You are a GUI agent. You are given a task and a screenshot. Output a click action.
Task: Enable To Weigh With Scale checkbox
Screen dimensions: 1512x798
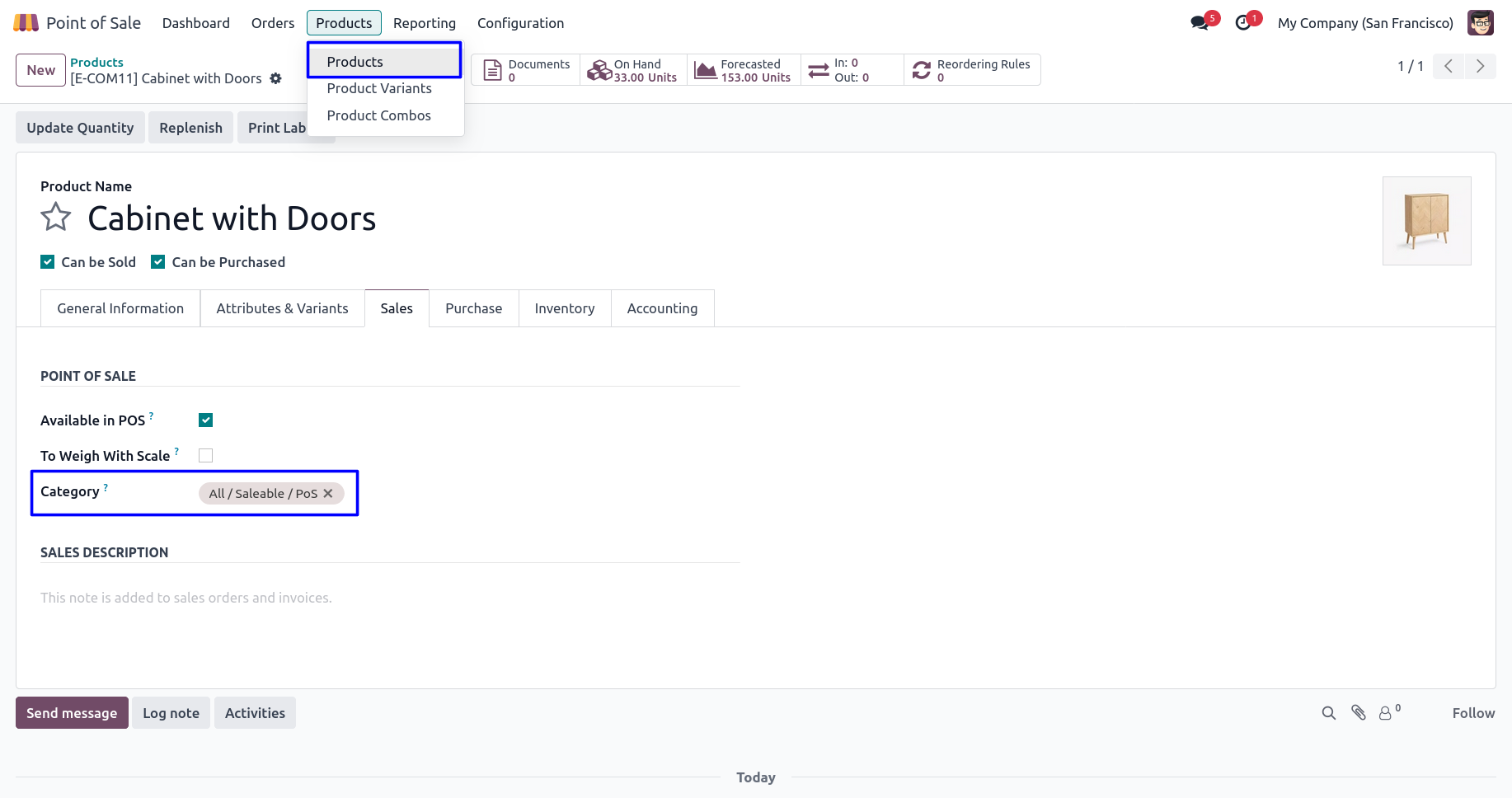tap(206, 456)
